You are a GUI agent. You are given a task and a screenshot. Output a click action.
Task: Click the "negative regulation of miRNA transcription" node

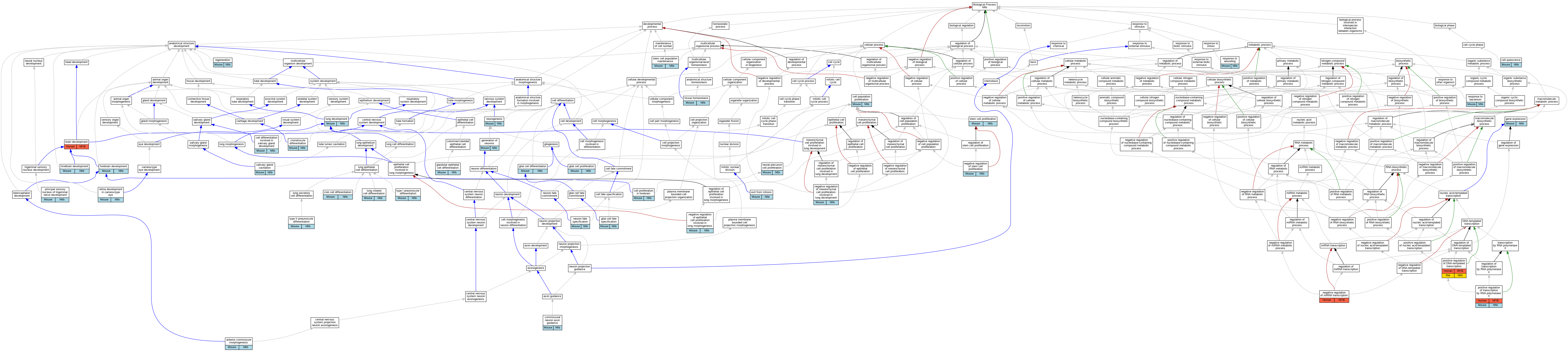[1334, 297]
